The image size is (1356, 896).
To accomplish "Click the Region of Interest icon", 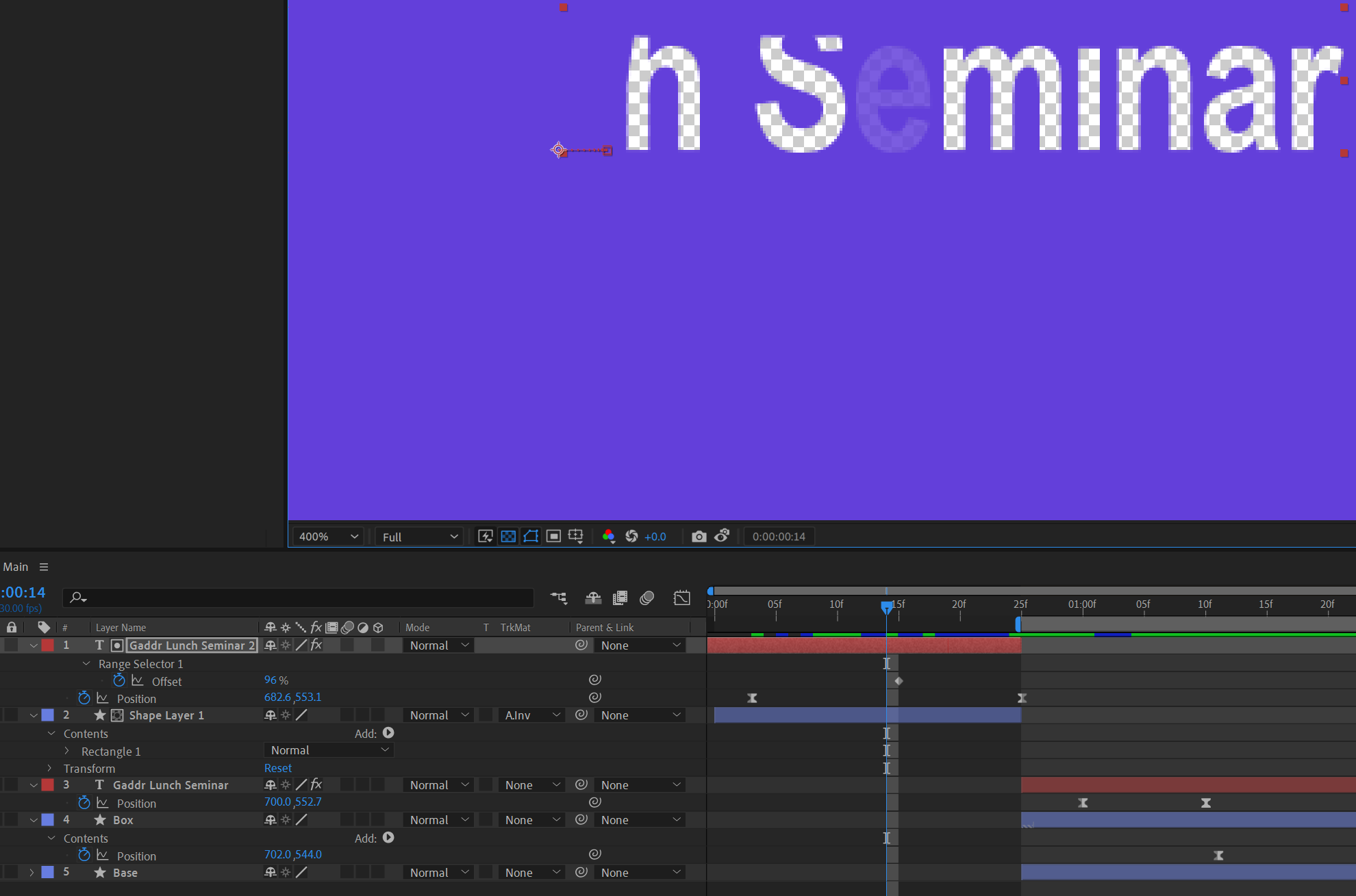I will (x=553, y=537).
